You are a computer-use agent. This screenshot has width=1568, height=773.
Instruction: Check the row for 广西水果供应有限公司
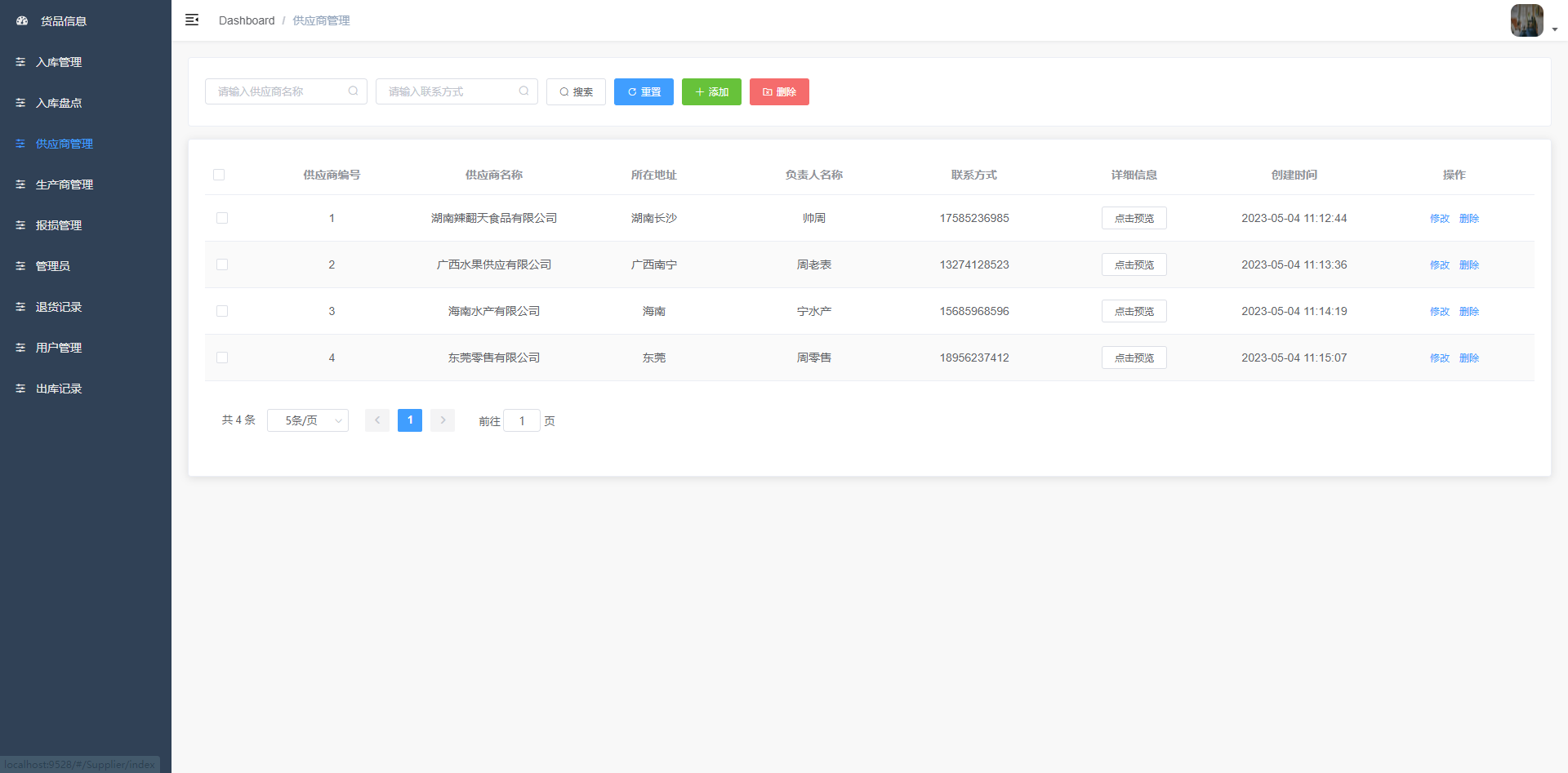click(x=221, y=264)
